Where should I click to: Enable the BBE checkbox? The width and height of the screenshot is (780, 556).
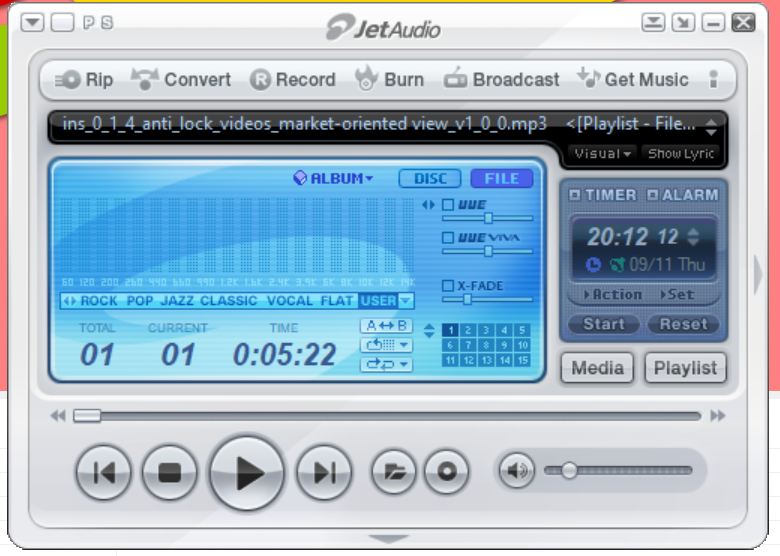(448, 204)
